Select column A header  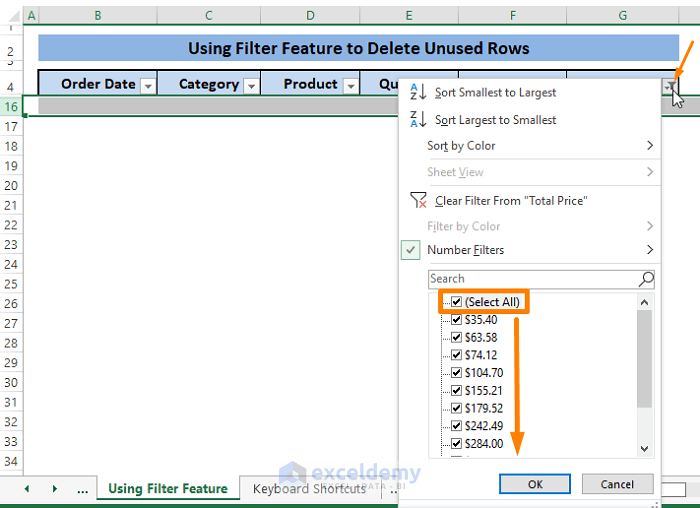[x=31, y=16]
